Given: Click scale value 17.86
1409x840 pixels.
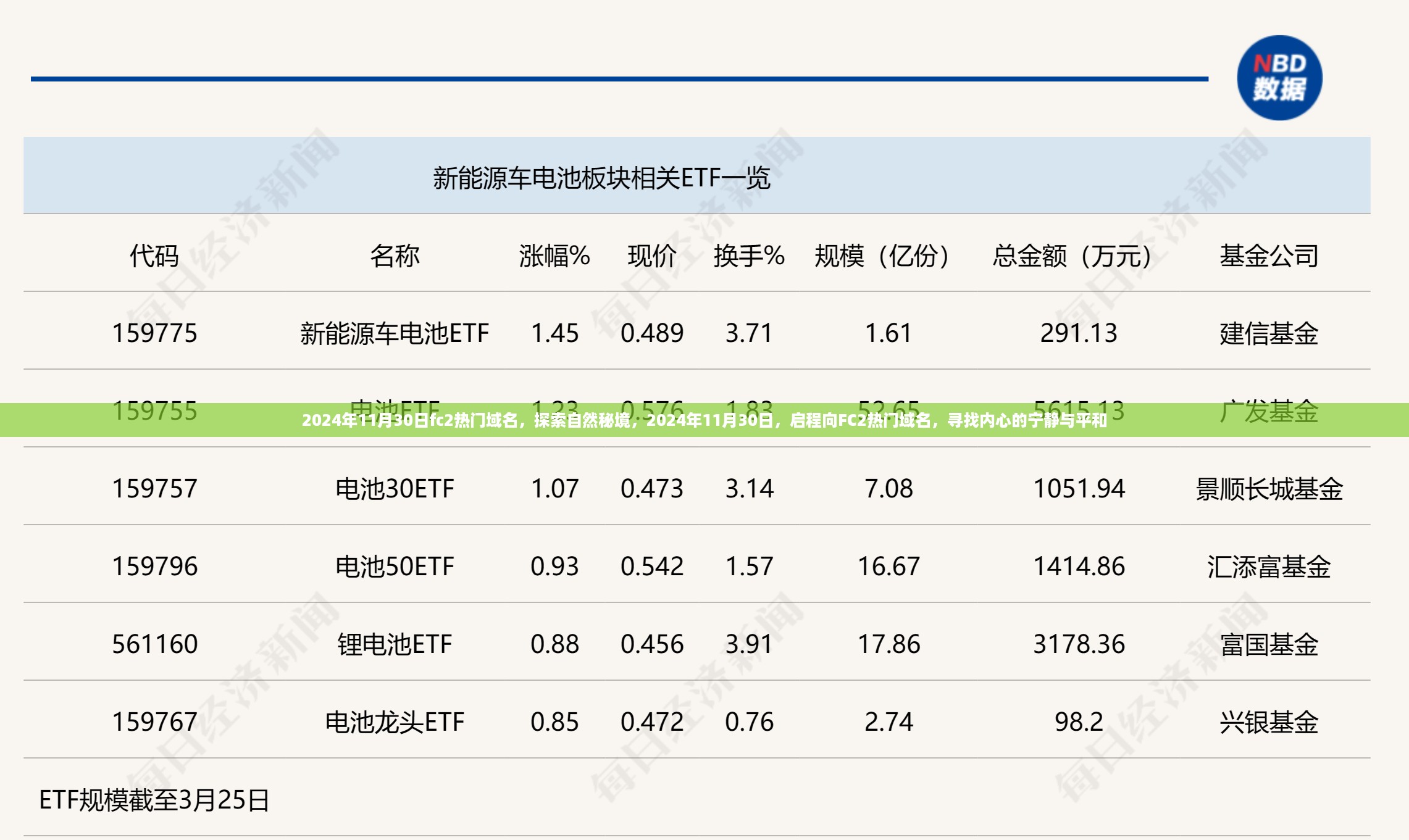Looking at the screenshot, I should 888,644.
